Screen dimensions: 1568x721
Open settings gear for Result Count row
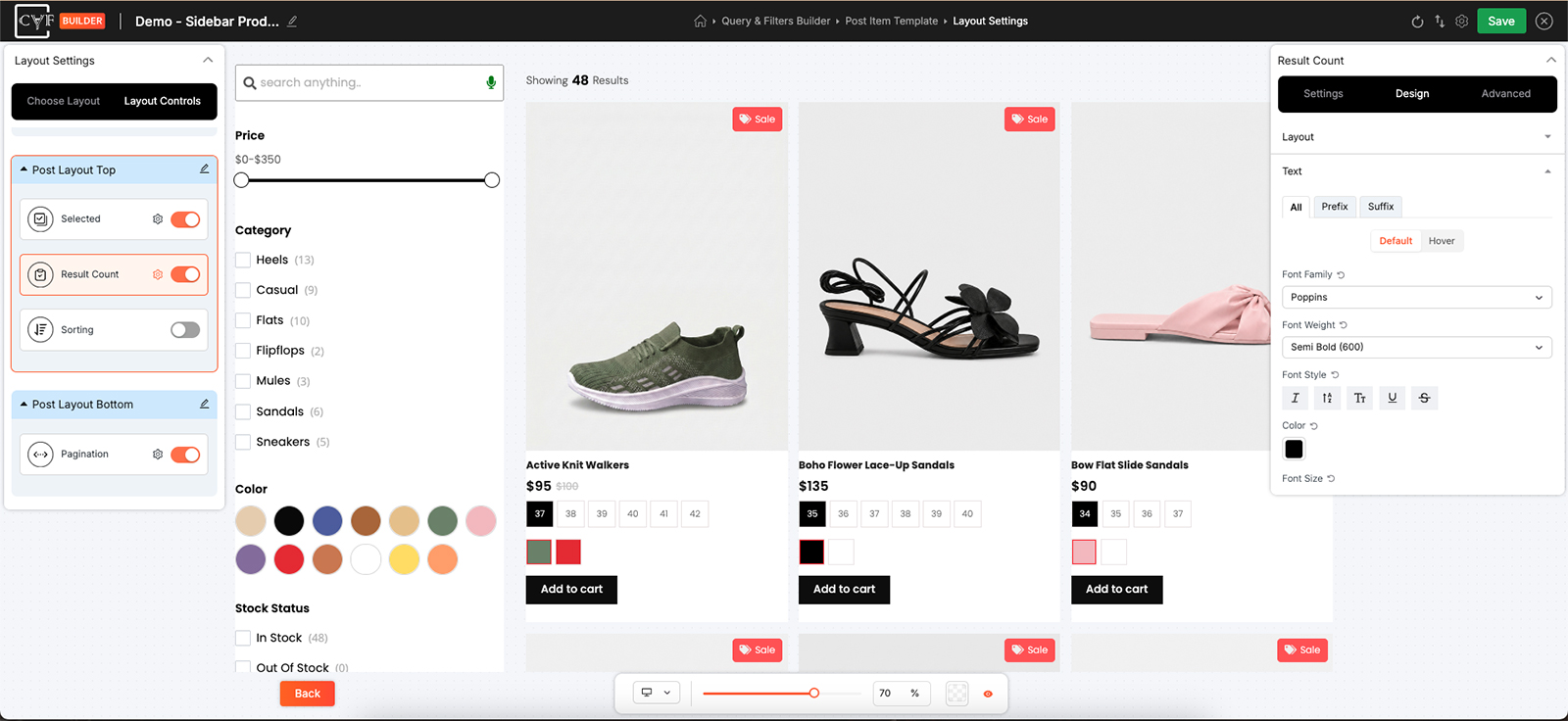pyautogui.click(x=158, y=274)
